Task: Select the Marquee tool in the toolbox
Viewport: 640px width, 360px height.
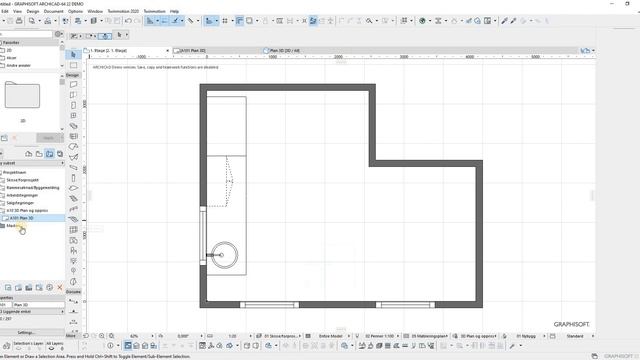Action: point(73,65)
